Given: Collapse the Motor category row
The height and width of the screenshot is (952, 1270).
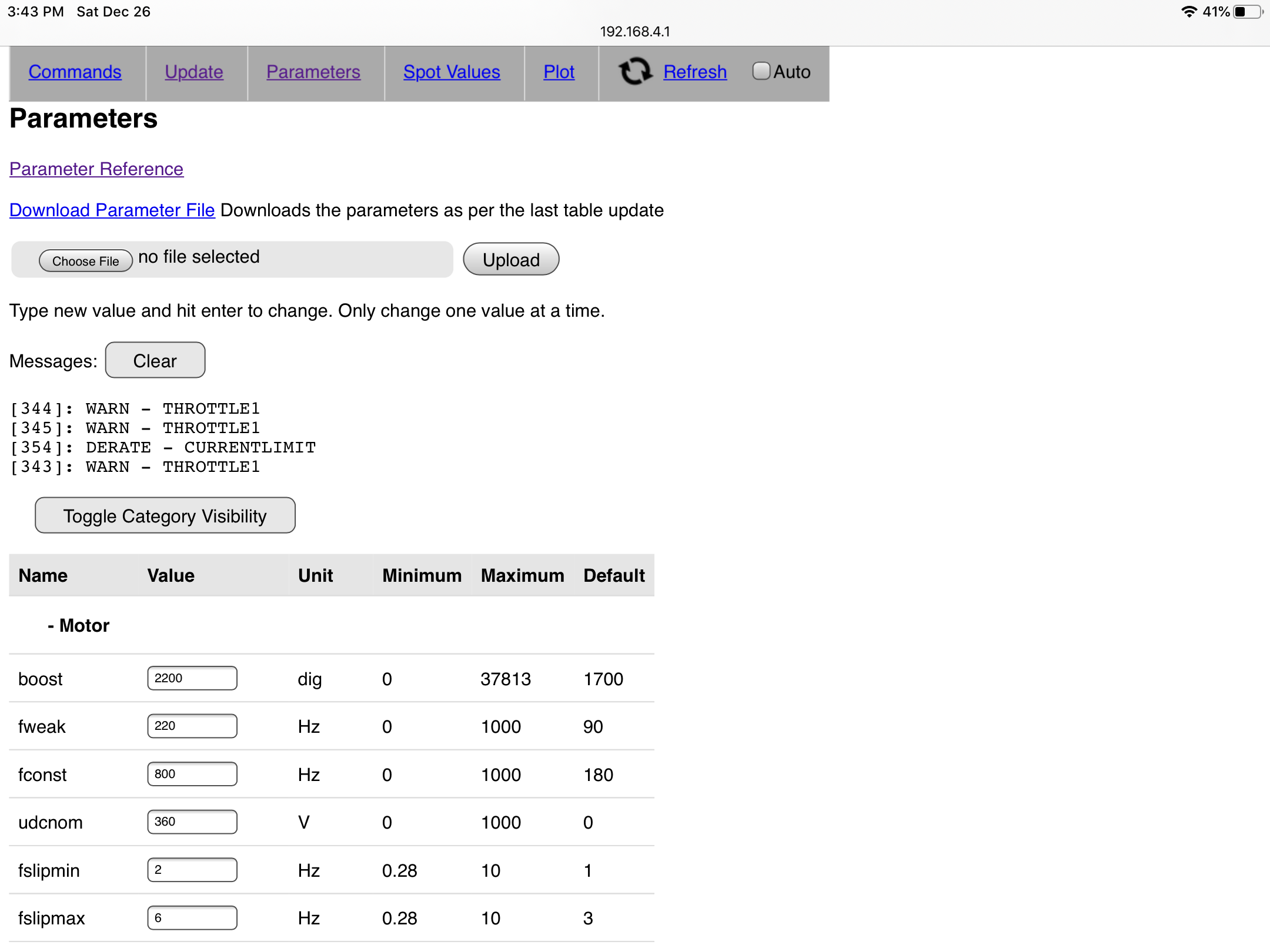Looking at the screenshot, I should click(79, 625).
